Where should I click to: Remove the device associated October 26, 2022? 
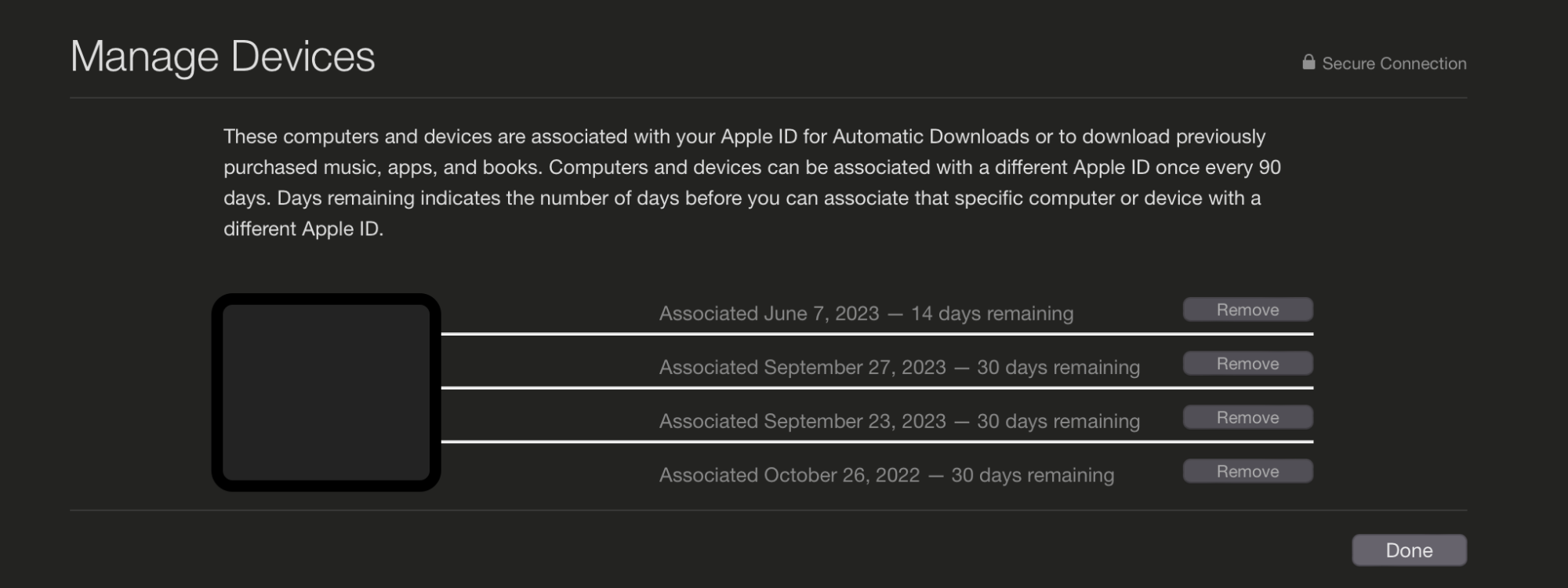tap(1247, 471)
